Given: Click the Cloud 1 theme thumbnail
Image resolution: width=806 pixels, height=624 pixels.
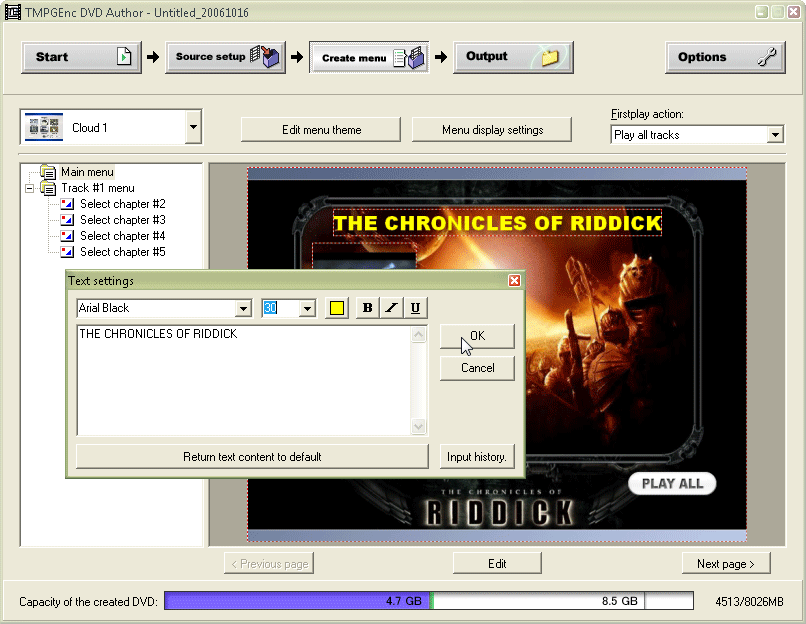Looking at the screenshot, I should [44, 126].
